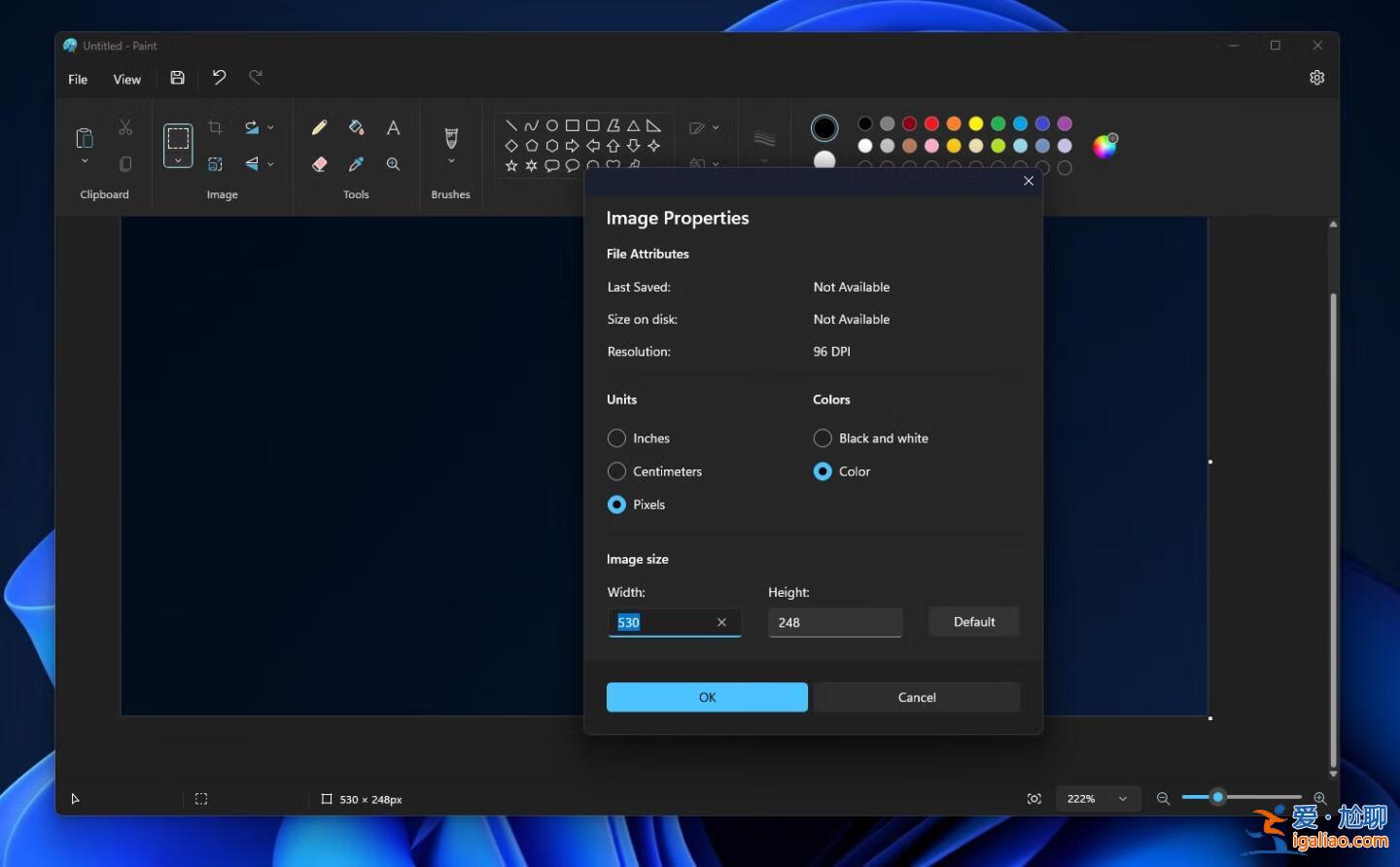
Task: Click the Crop image icon
Action: point(215,126)
